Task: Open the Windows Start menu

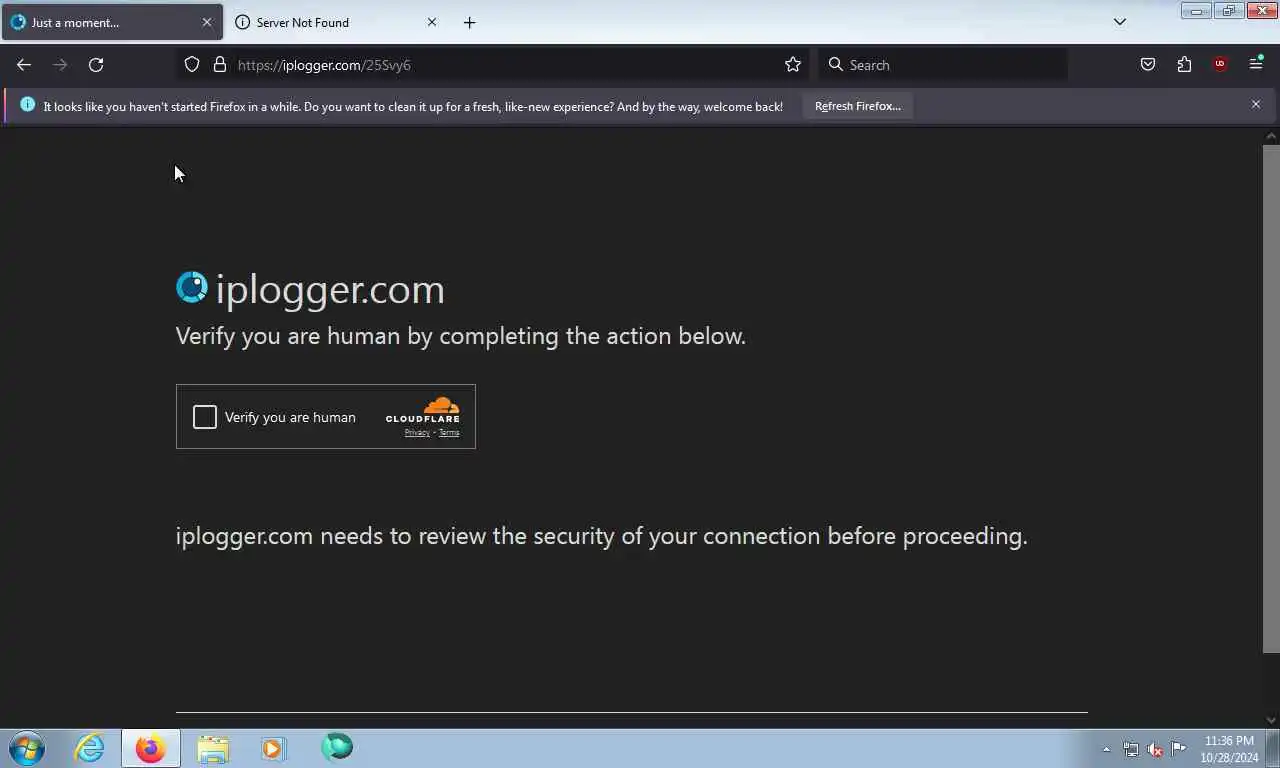Action: click(27, 748)
